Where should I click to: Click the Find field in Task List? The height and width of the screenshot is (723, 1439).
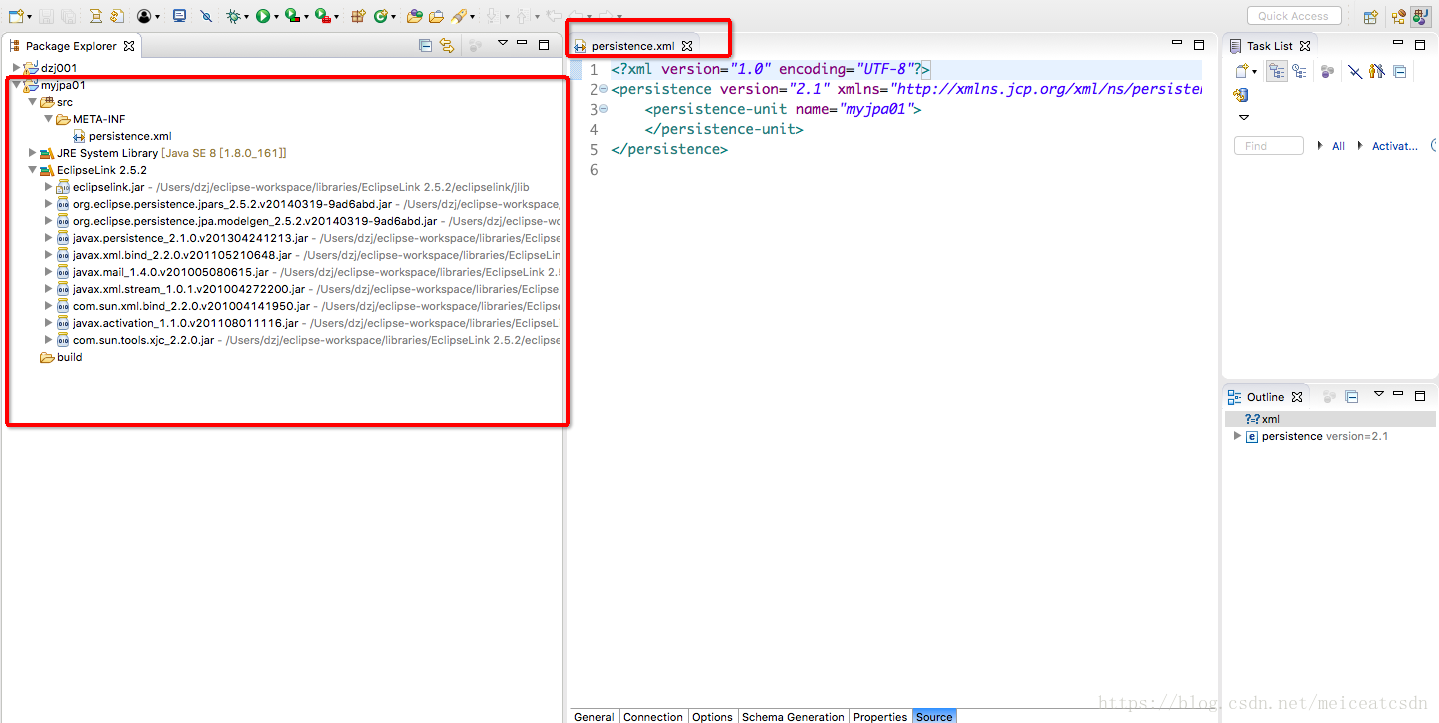(x=1268, y=146)
